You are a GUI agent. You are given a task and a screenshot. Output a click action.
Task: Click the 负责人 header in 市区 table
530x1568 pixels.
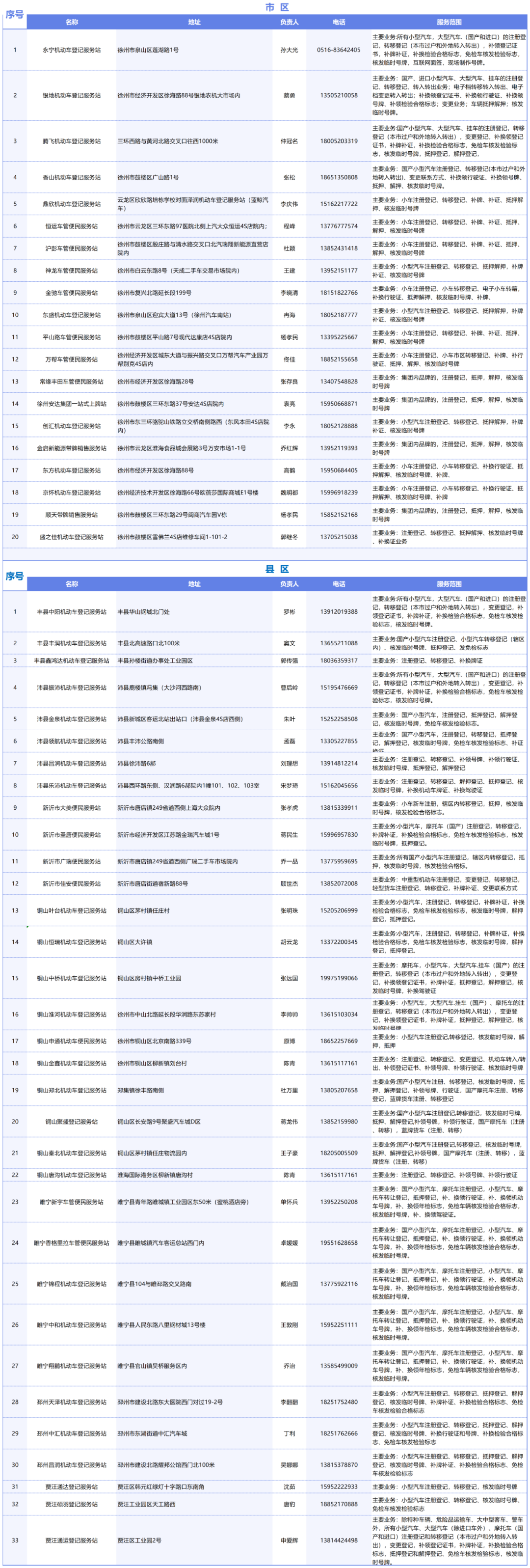[289, 22]
